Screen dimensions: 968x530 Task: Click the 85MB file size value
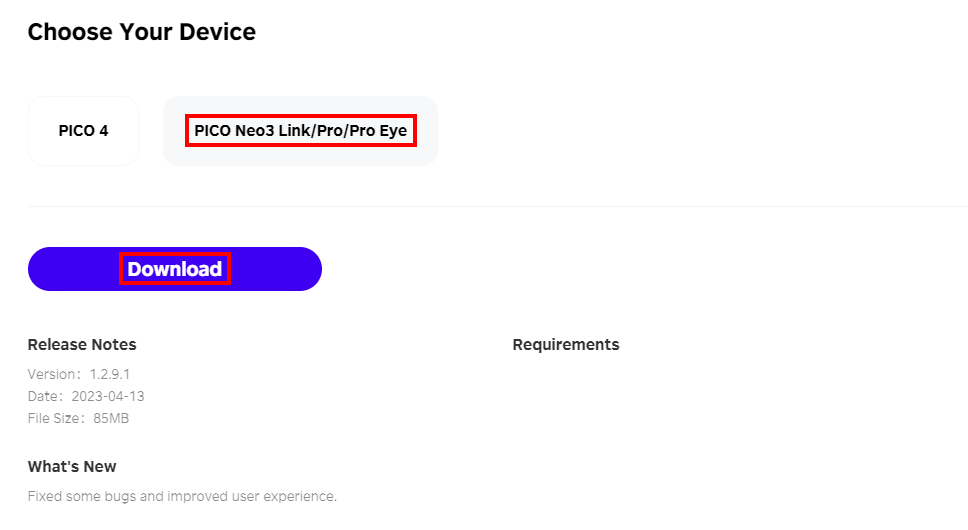coord(111,418)
